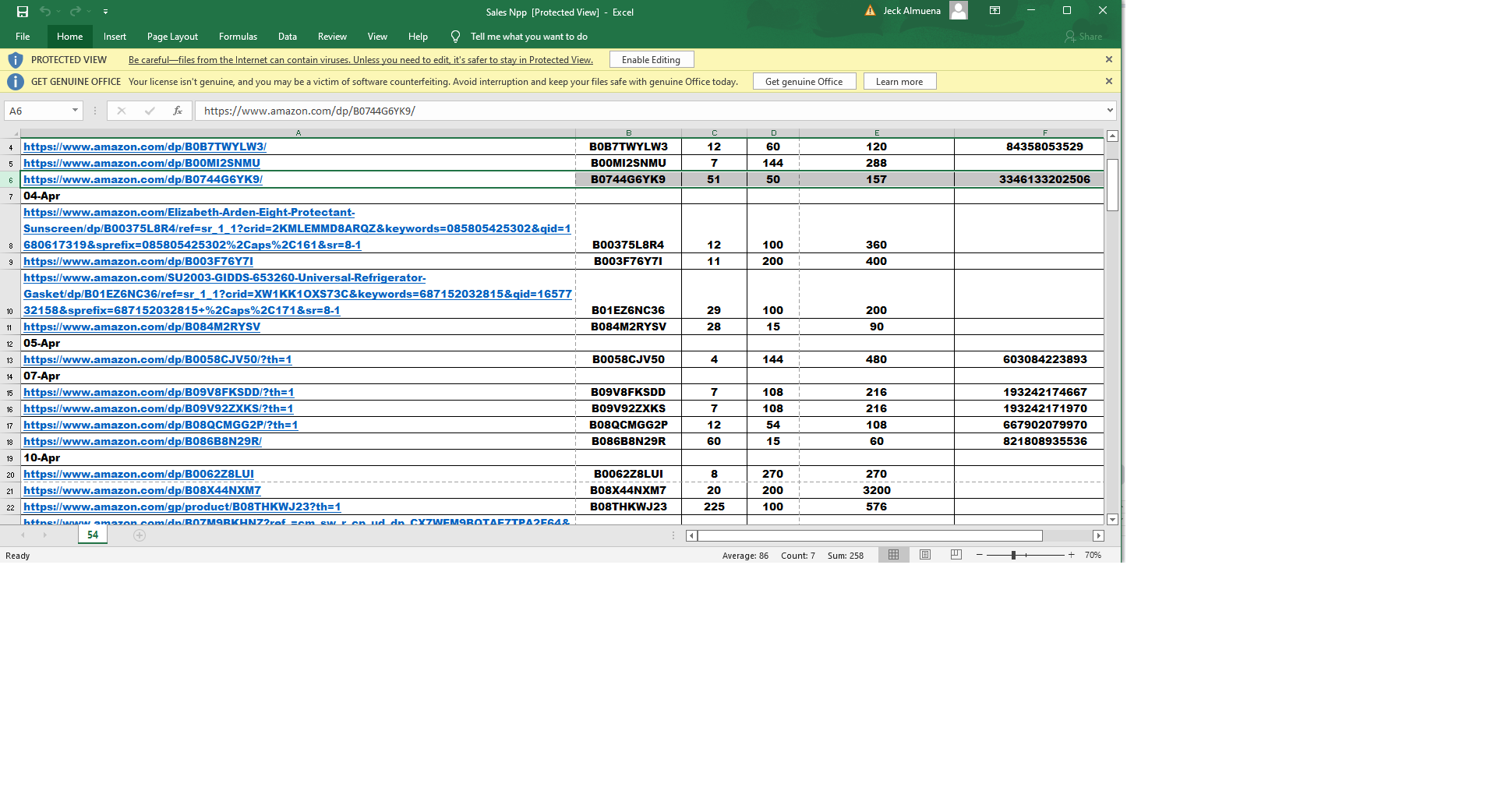The width and height of the screenshot is (1498, 812).
Task: Open Amazon link B0B7TWYLW3 in row 4
Action: coord(145,147)
